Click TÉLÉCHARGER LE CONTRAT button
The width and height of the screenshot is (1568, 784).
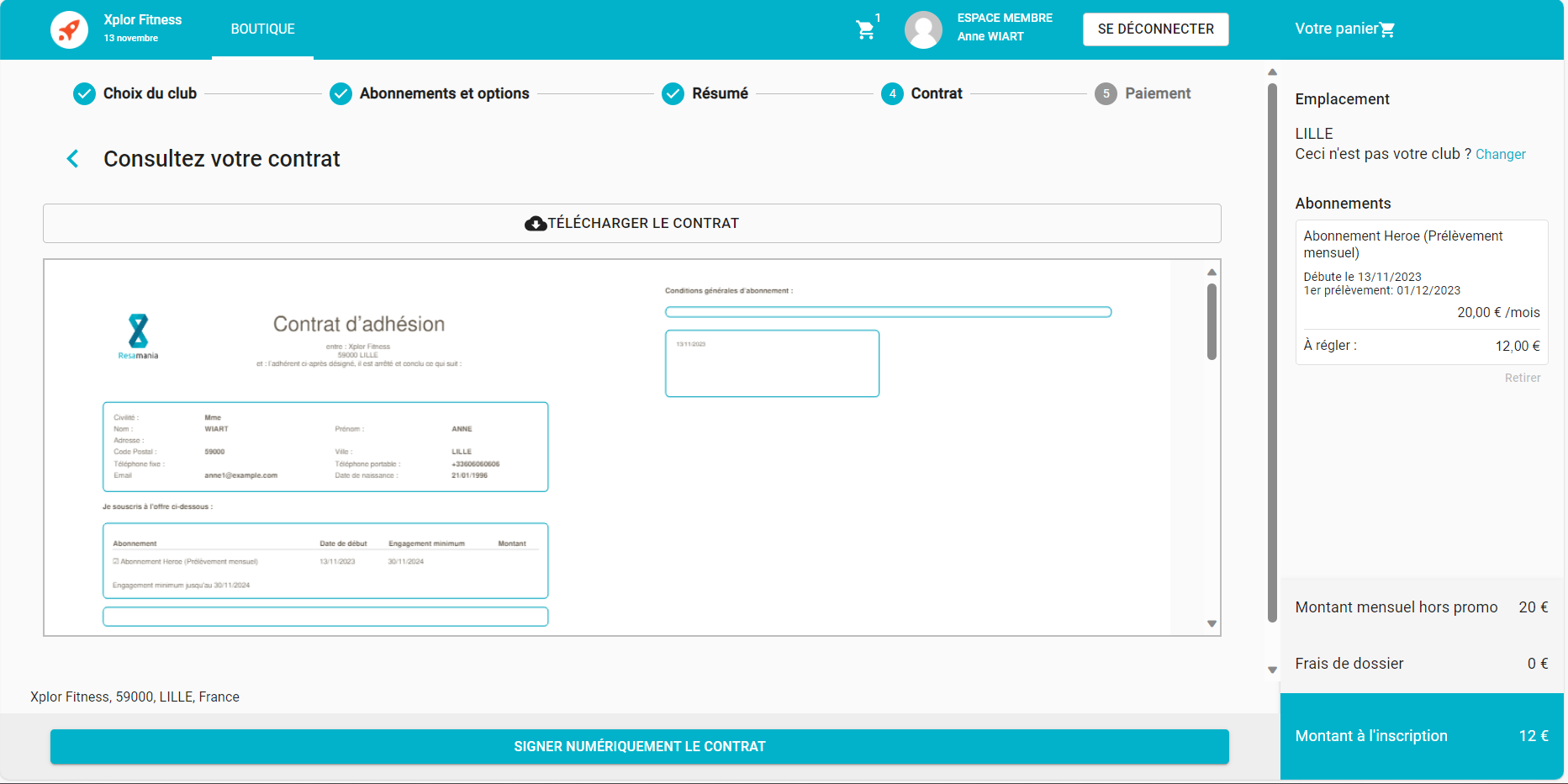click(632, 223)
